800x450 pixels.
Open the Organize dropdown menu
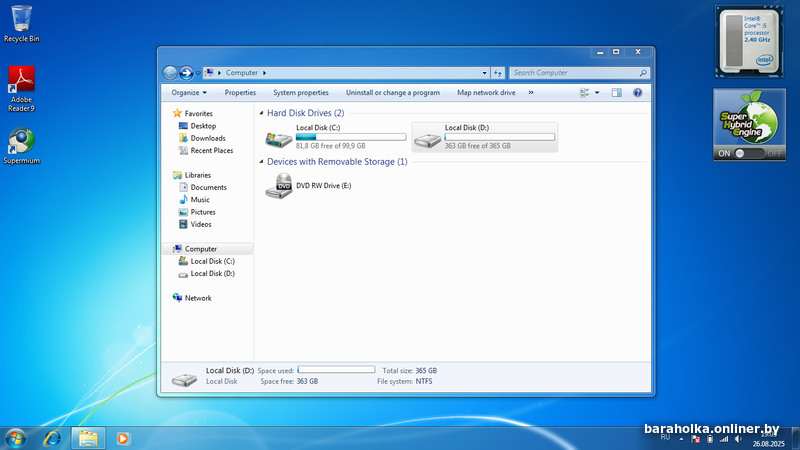[x=189, y=92]
